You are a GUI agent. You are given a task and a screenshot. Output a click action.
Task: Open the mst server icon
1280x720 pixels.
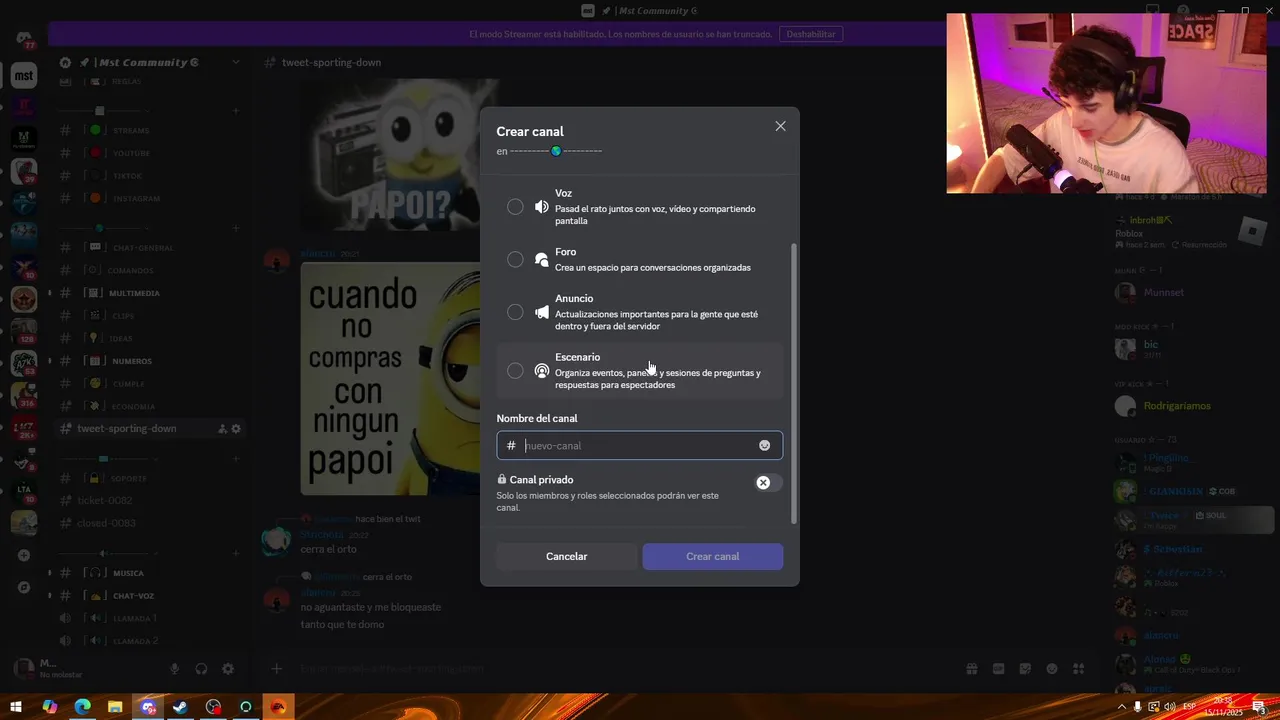pyautogui.click(x=24, y=75)
